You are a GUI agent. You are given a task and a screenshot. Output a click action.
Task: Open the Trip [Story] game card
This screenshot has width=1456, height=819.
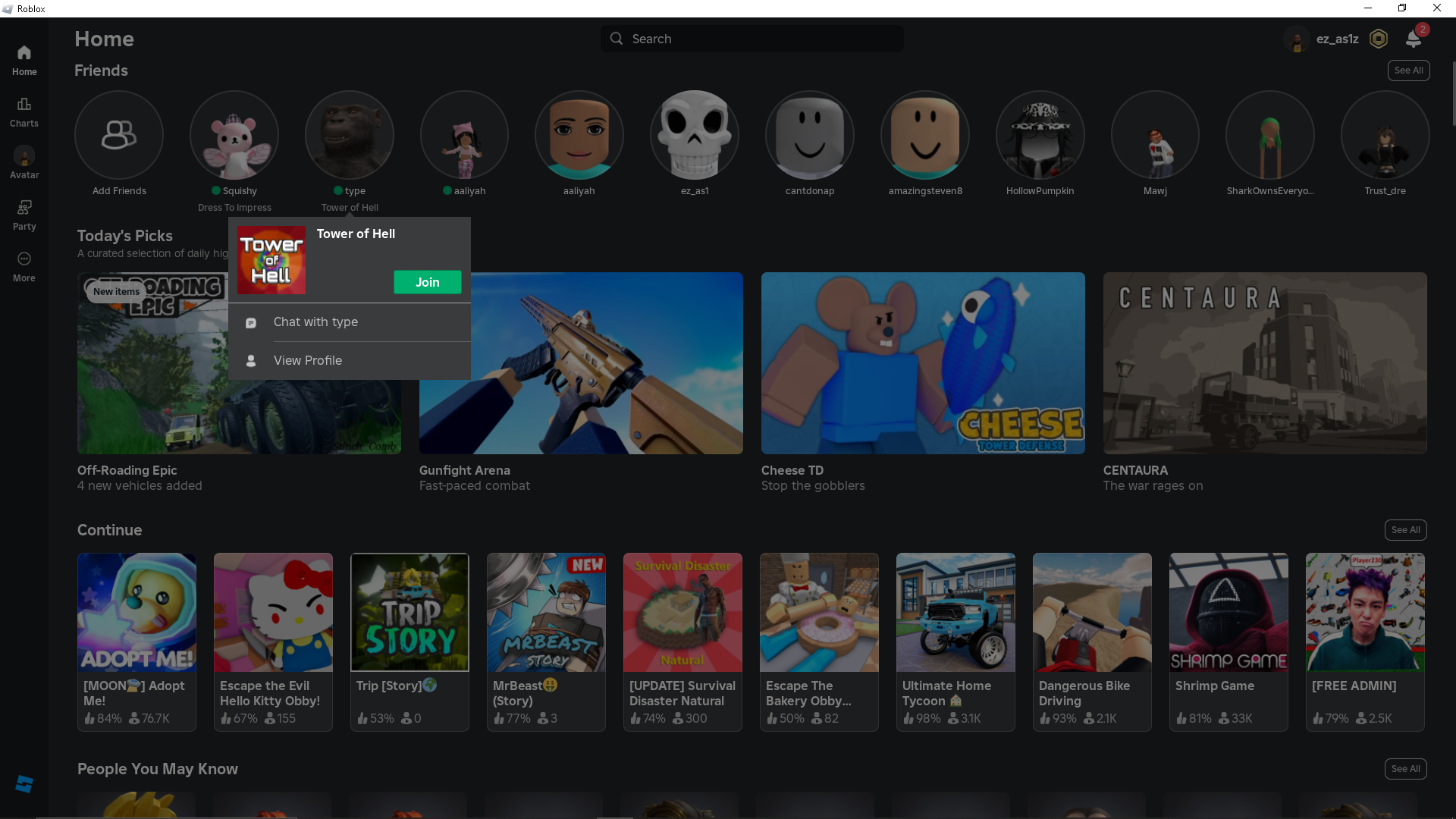coord(409,642)
